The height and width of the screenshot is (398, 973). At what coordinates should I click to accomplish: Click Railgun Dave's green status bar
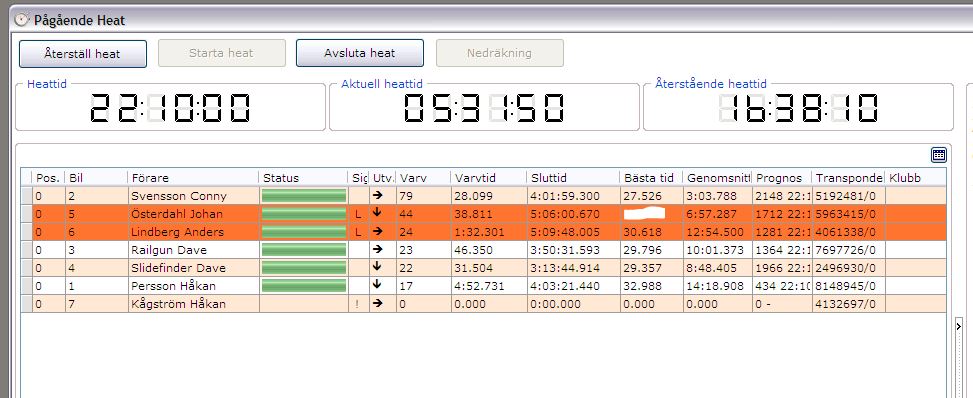303,250
